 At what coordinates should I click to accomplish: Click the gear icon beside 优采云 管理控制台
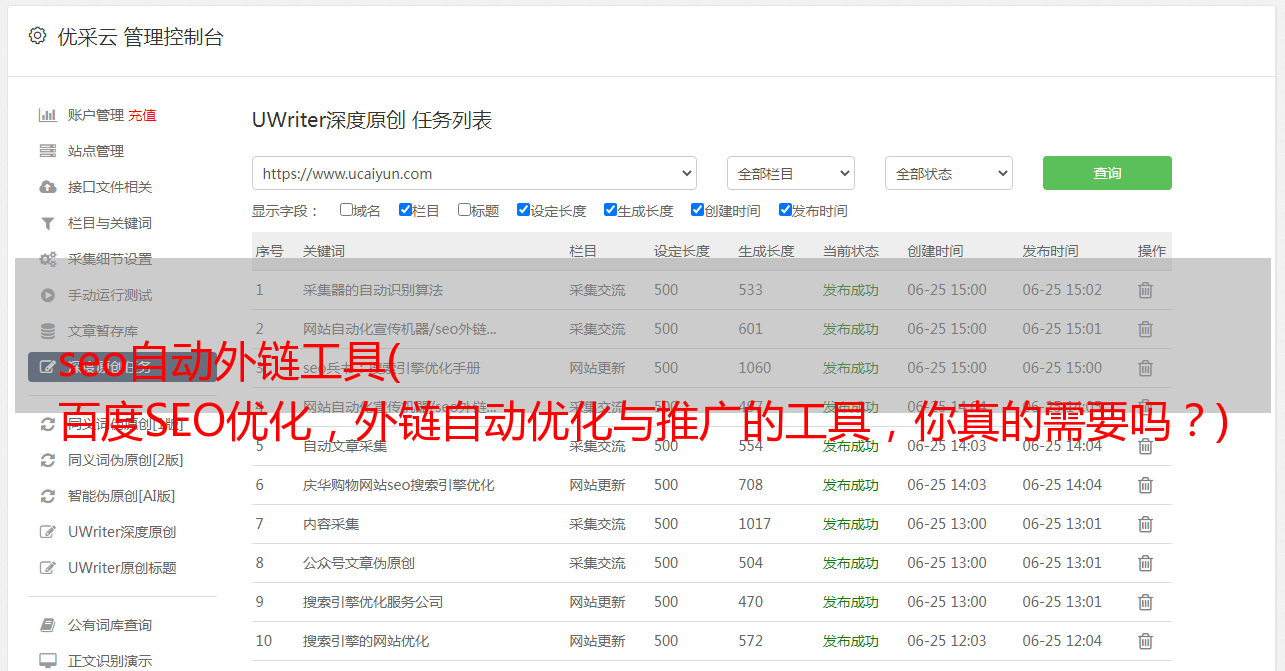37,36
